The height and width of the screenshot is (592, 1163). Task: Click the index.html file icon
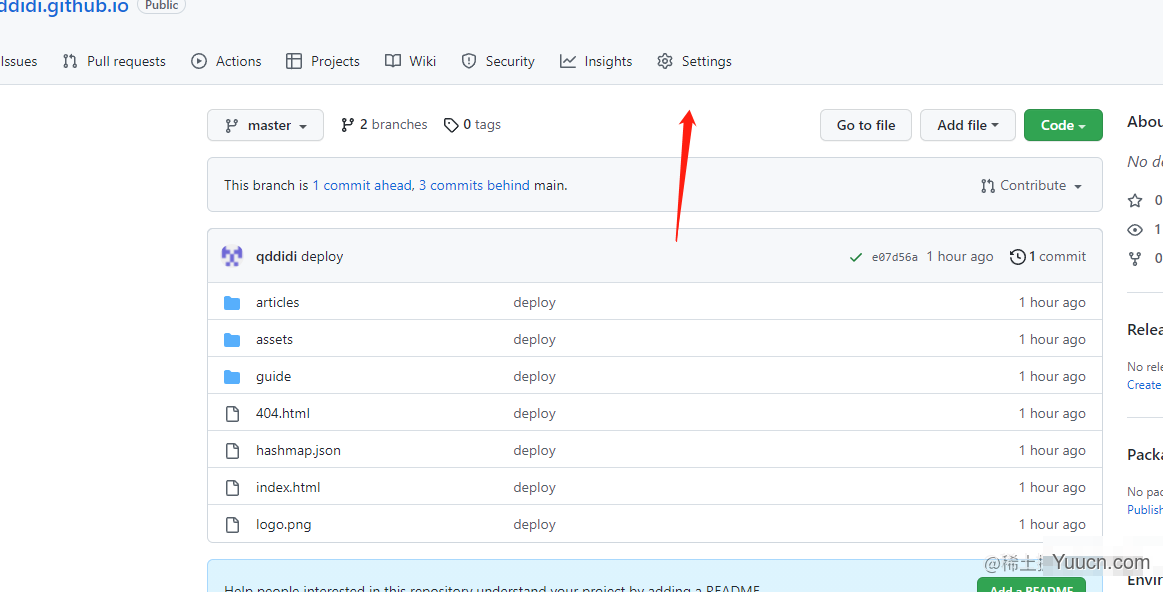click(232, 488)
